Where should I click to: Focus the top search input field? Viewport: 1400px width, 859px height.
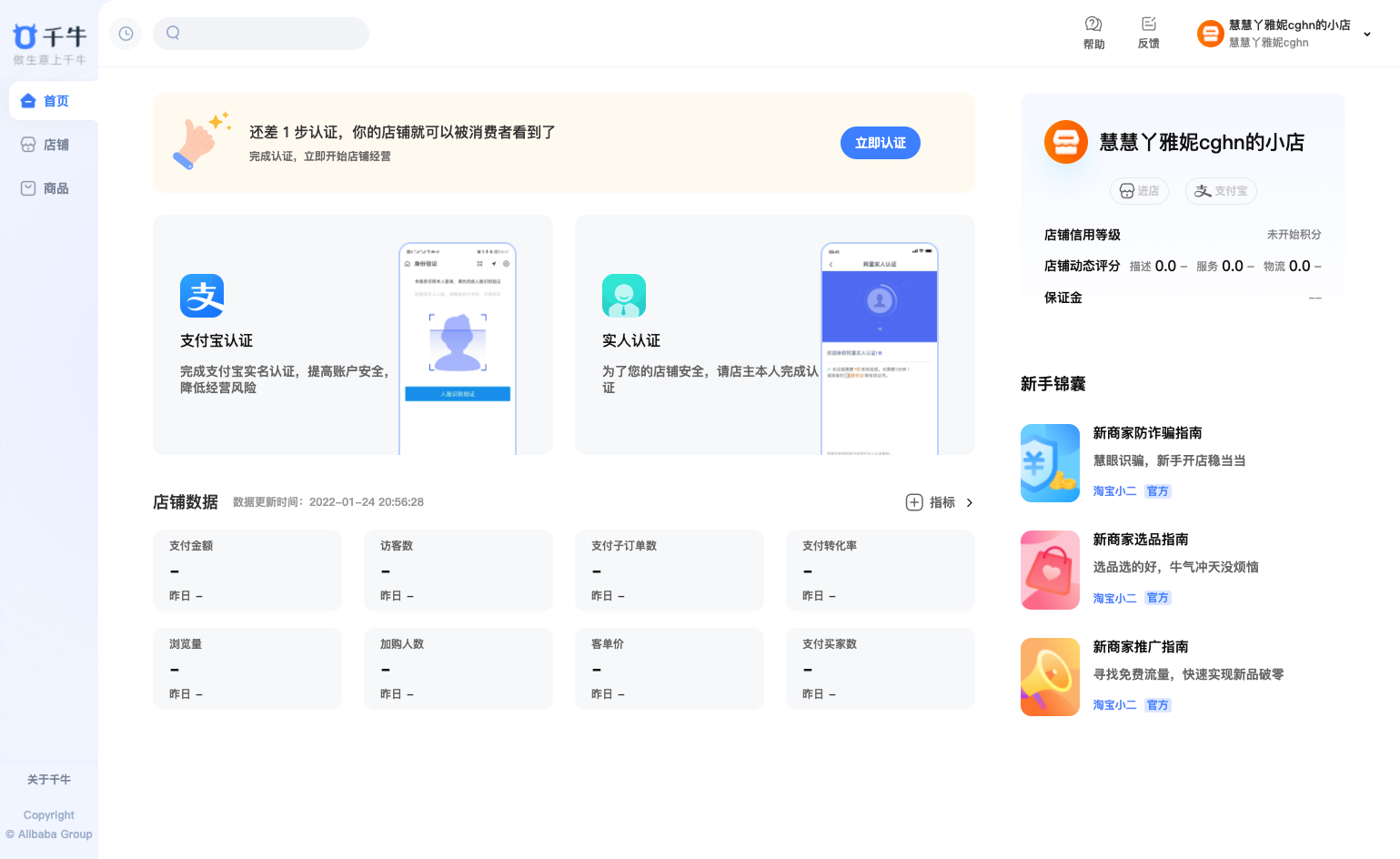coord(261,34)
